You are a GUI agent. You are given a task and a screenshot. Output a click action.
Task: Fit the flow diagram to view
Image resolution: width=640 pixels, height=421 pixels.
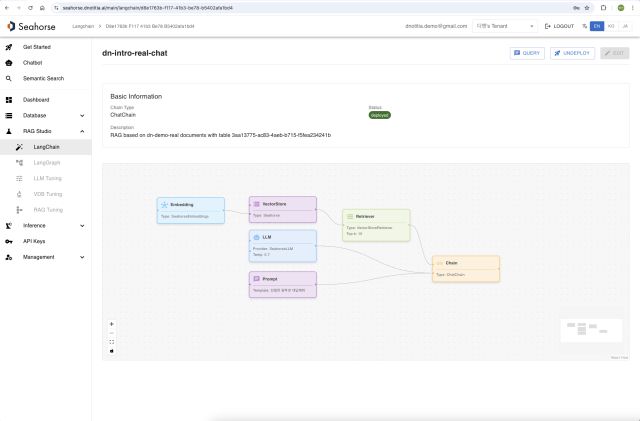[x=111, y=342]
